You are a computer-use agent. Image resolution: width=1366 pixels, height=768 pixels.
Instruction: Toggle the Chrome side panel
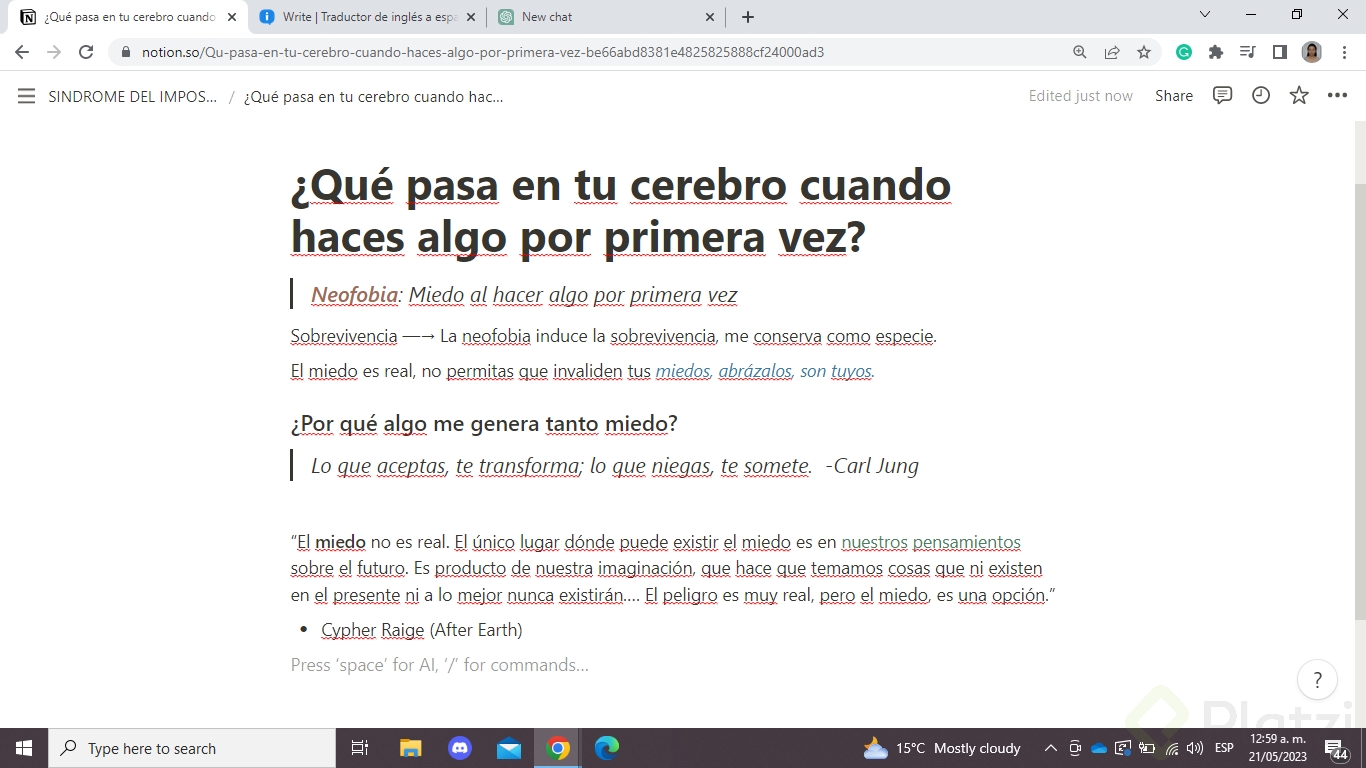(x=1279, y=52)
